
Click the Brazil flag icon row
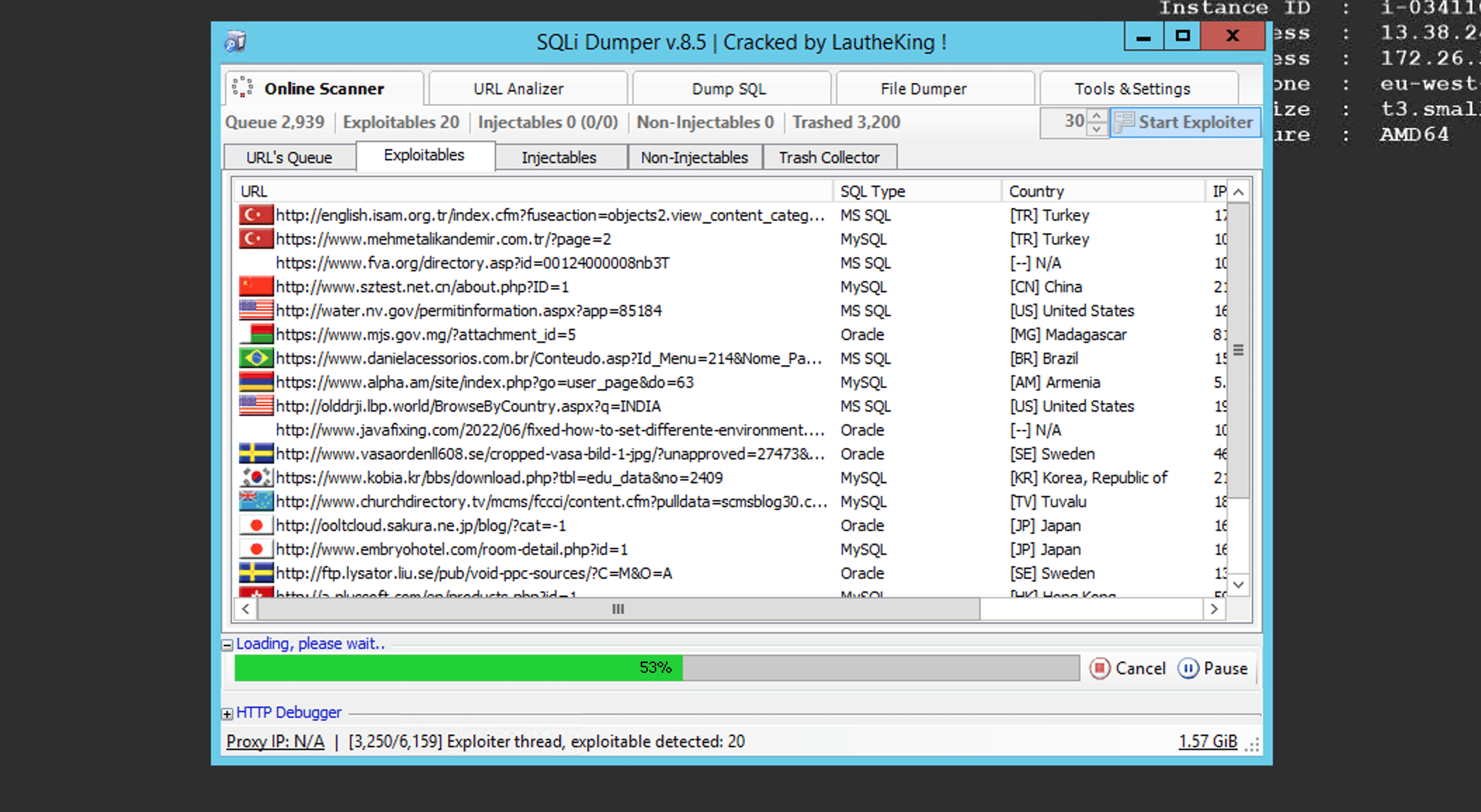click(256, 358)
